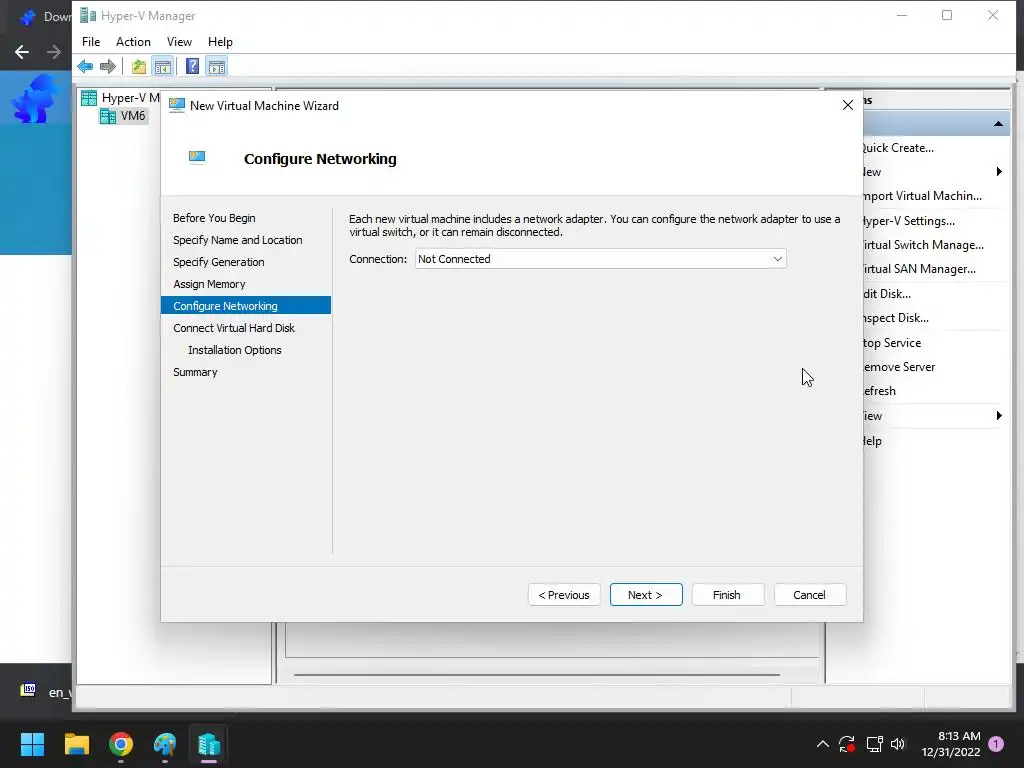Click the ISO download file icon
Screen dimensions: 1024x768
(28, 690)
